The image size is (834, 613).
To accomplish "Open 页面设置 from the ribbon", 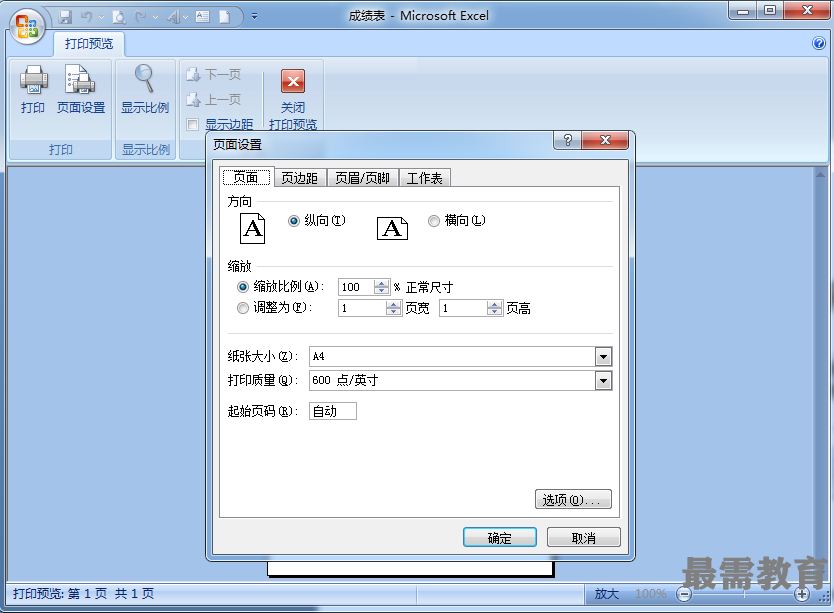I will point(81,89).
